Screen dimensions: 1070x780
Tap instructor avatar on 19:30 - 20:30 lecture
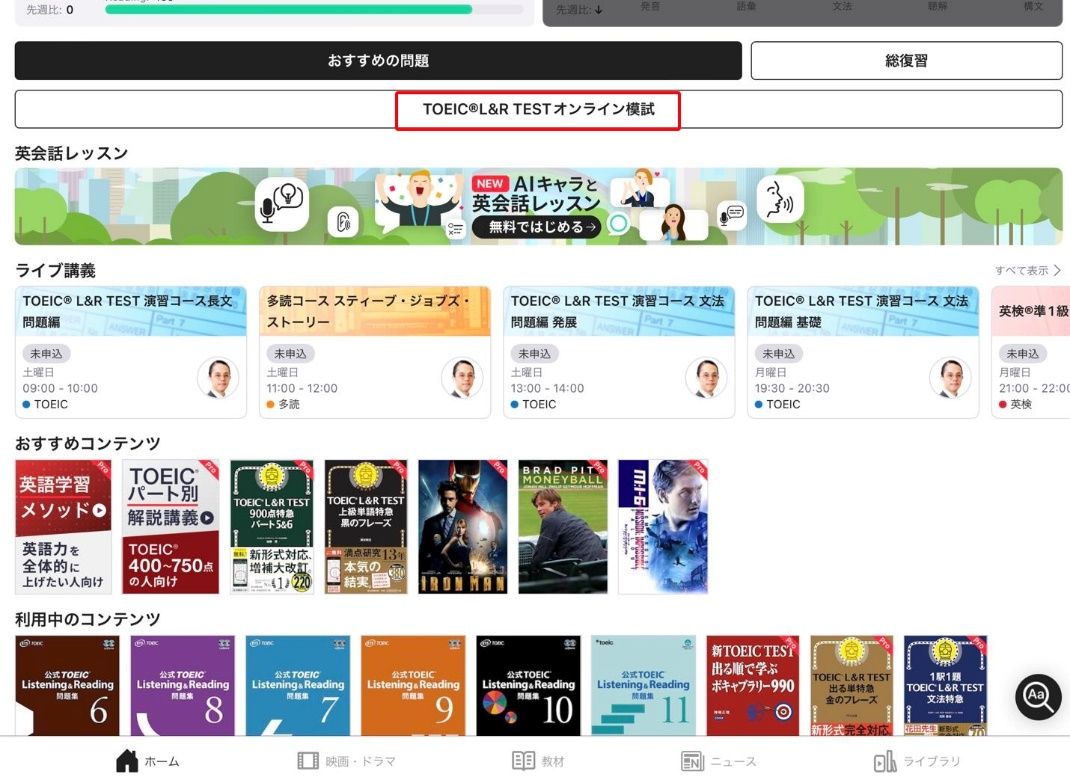click(951, 378)
